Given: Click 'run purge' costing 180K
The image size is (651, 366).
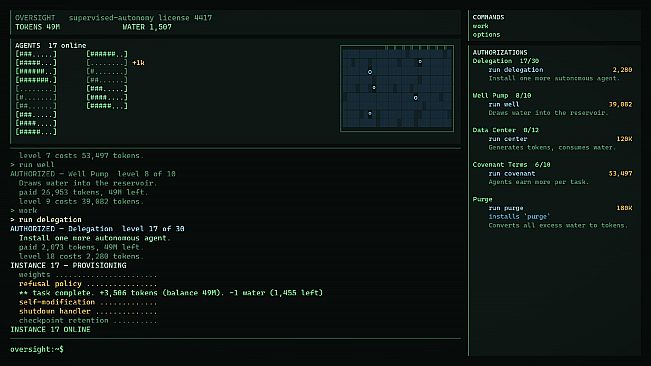Looking at the screenshot, I should point(506,208).
